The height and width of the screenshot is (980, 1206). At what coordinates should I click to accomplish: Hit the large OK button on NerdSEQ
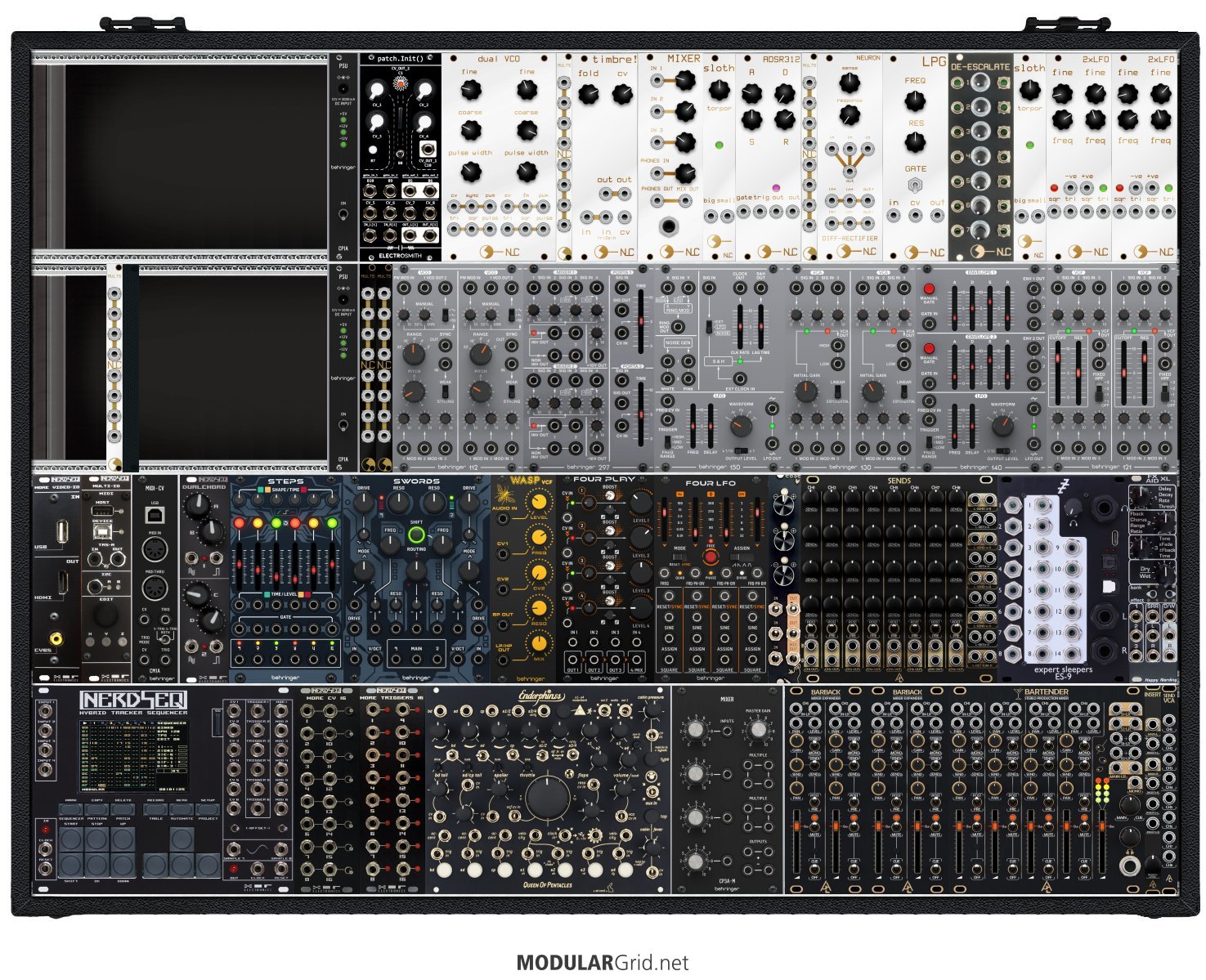96,866
